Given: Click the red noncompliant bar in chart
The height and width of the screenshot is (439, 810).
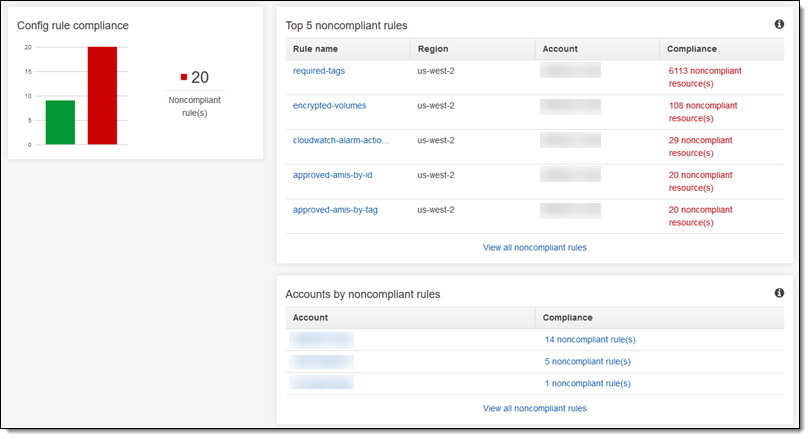Looking at the screenshot, I should 102,96.
